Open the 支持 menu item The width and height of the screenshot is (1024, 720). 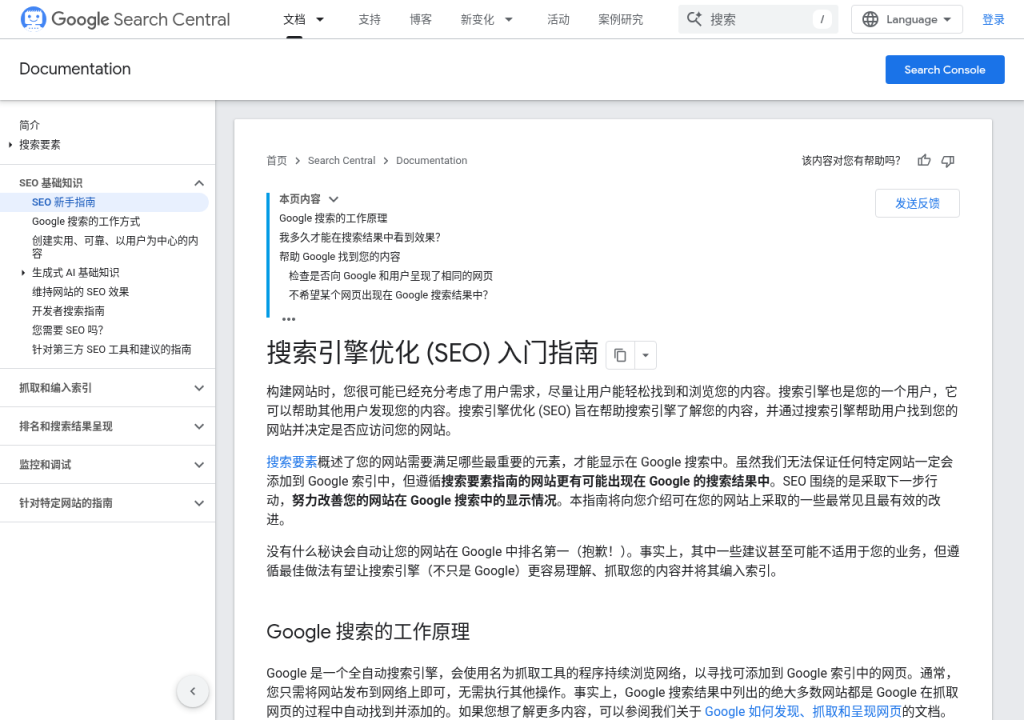point(369,20)
